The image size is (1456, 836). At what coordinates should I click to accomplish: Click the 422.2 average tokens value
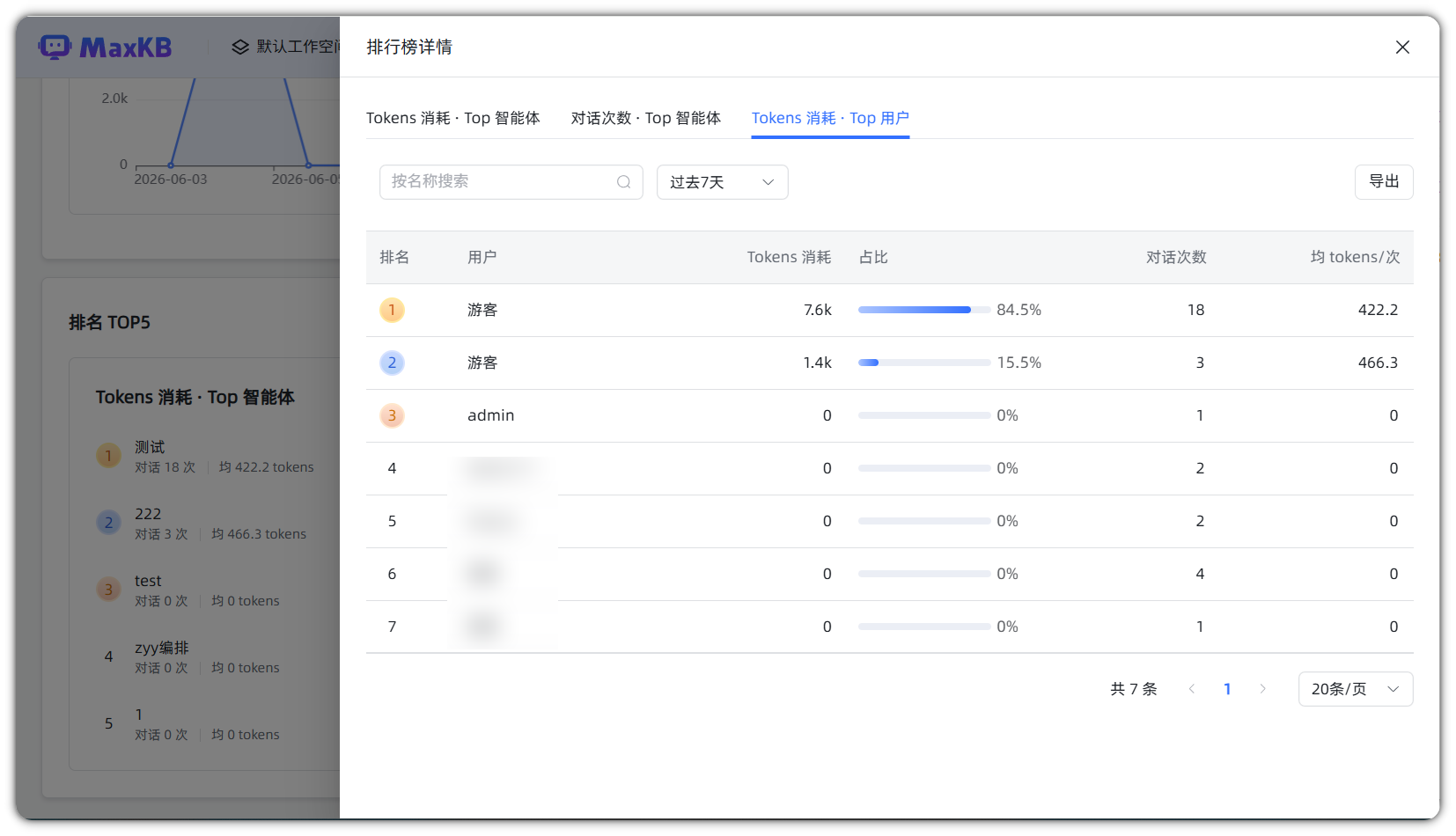(x=1378, y=310)
